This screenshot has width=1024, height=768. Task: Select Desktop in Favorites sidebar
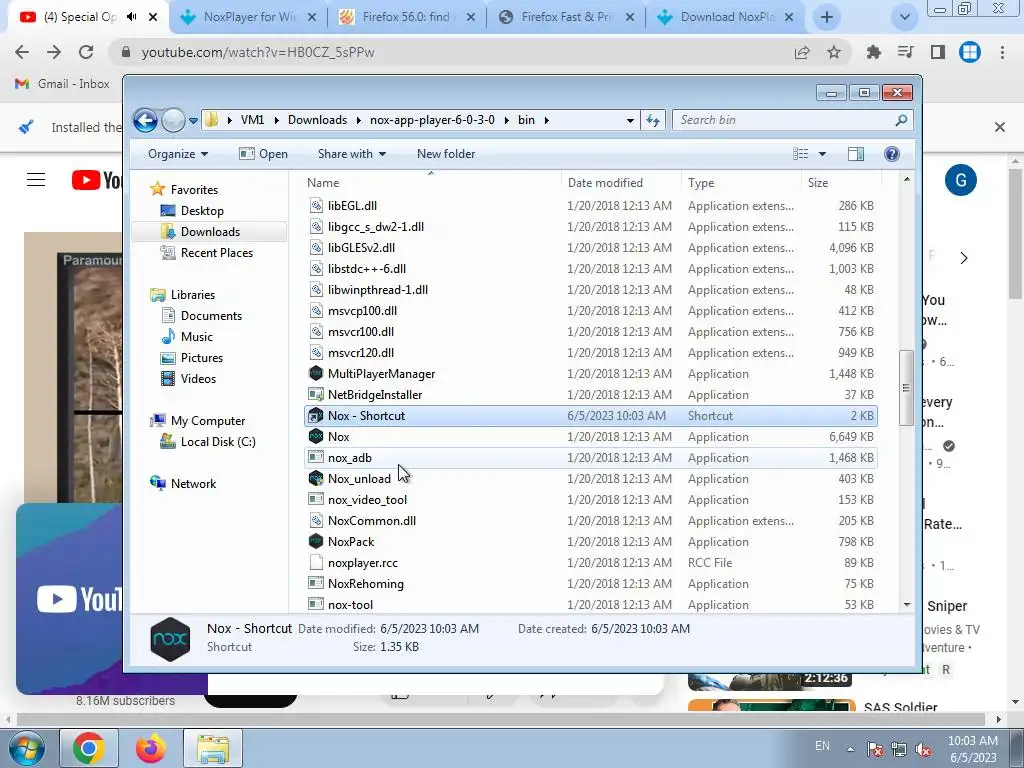point(202,211)
